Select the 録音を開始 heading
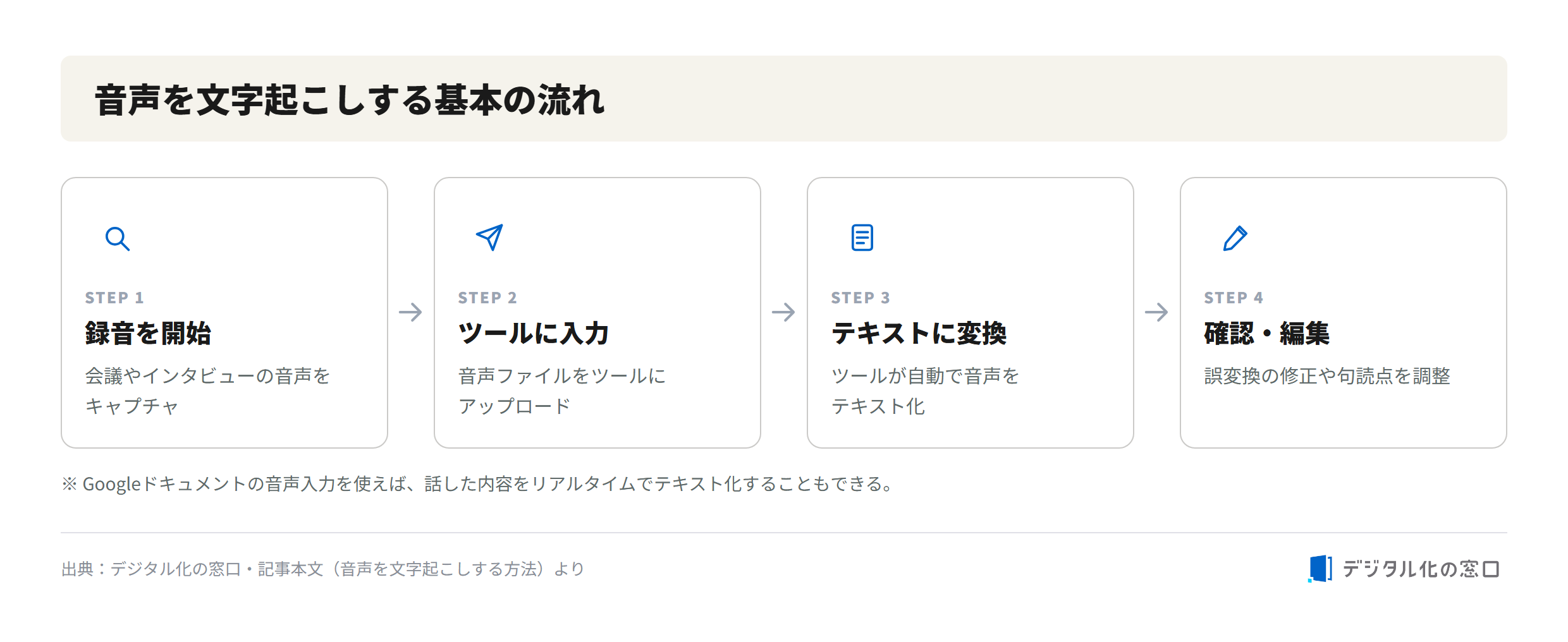The width and height of the screenshot is (1568, 642). coord(148,334)
